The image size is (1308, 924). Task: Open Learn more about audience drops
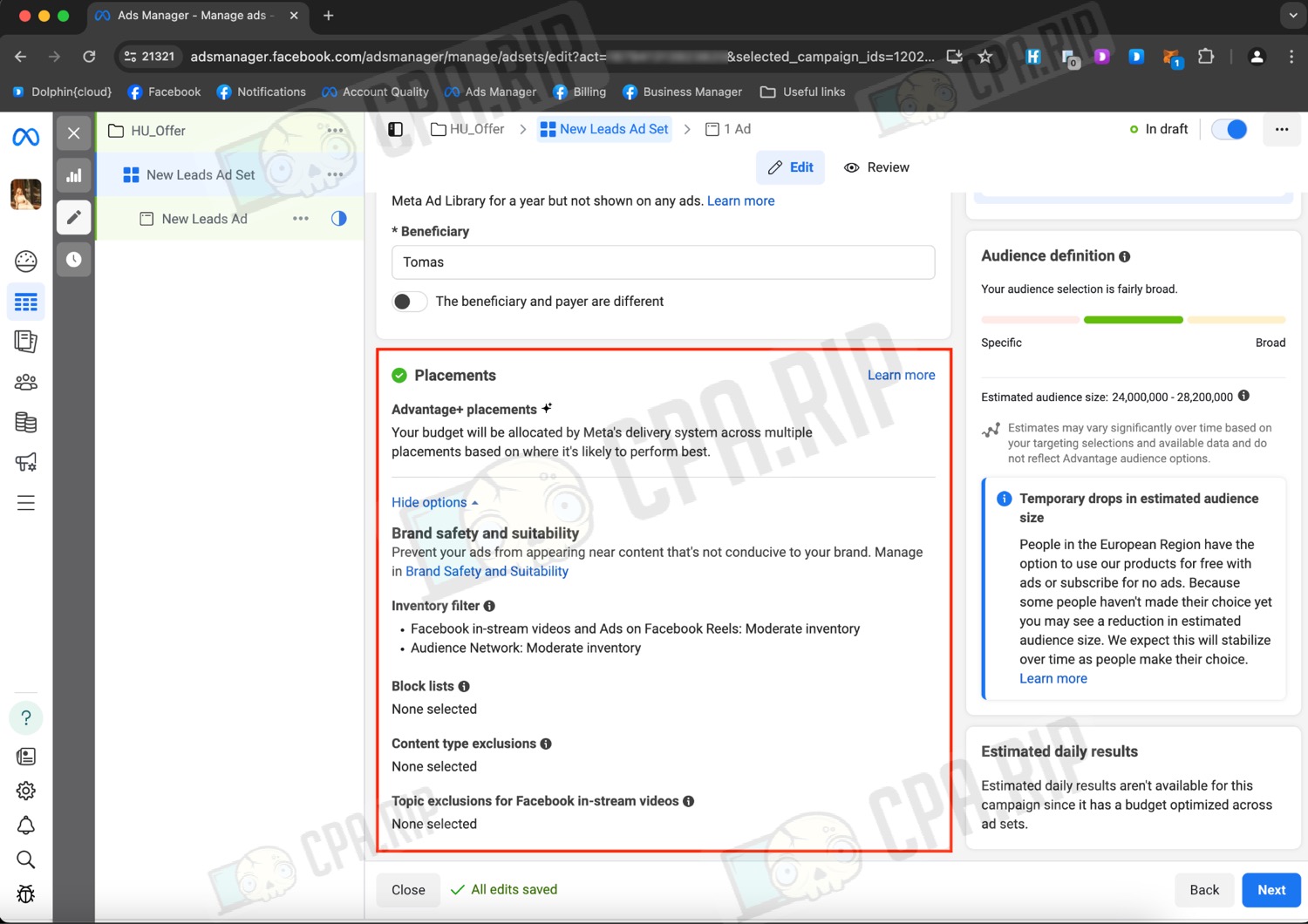[1053, 678]
